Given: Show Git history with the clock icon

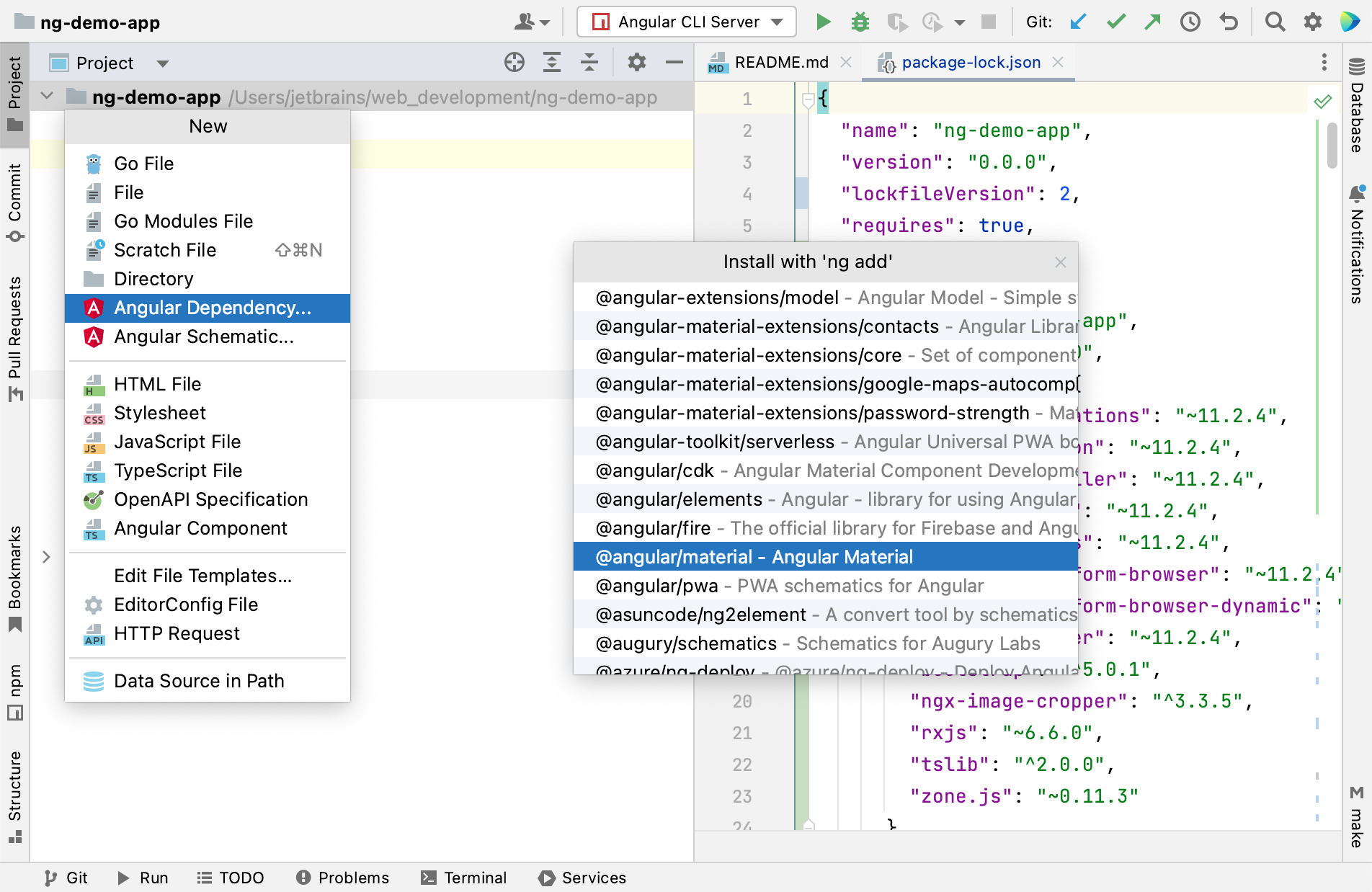Looking at the screenshot, I should tap(1190, 22).
